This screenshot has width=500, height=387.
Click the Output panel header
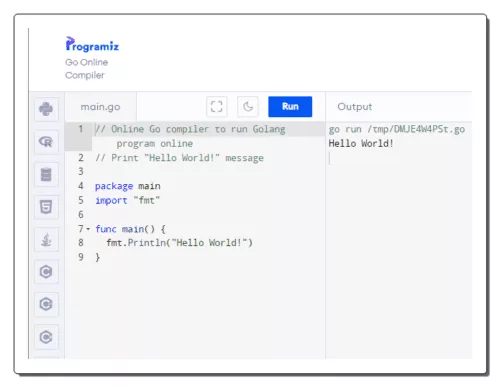point(354,107)
